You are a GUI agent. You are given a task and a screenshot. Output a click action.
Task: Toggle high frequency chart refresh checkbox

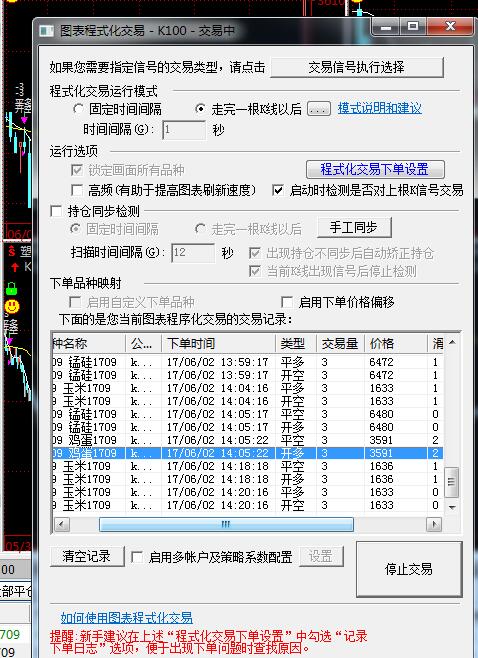click(77, 190)
